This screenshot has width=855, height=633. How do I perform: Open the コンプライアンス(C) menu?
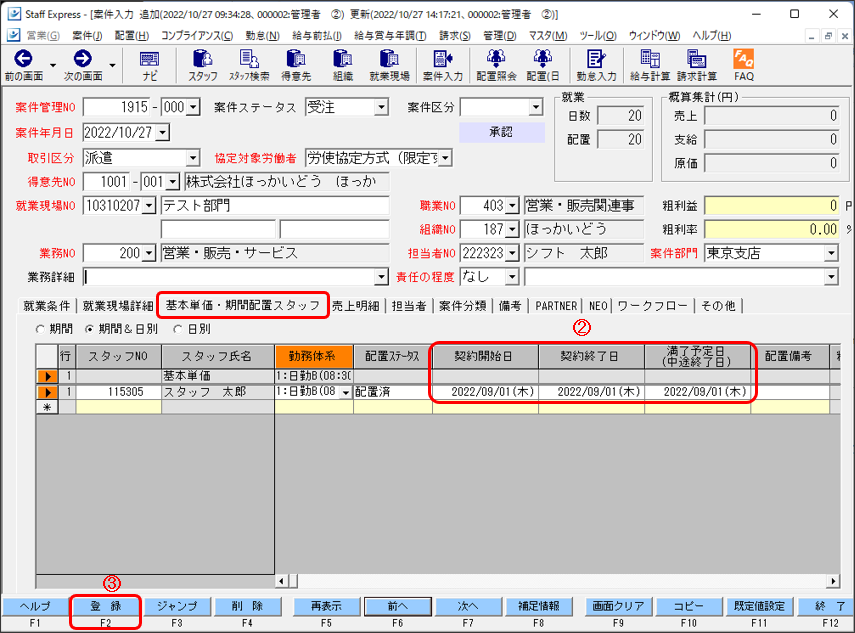point(197,35)
